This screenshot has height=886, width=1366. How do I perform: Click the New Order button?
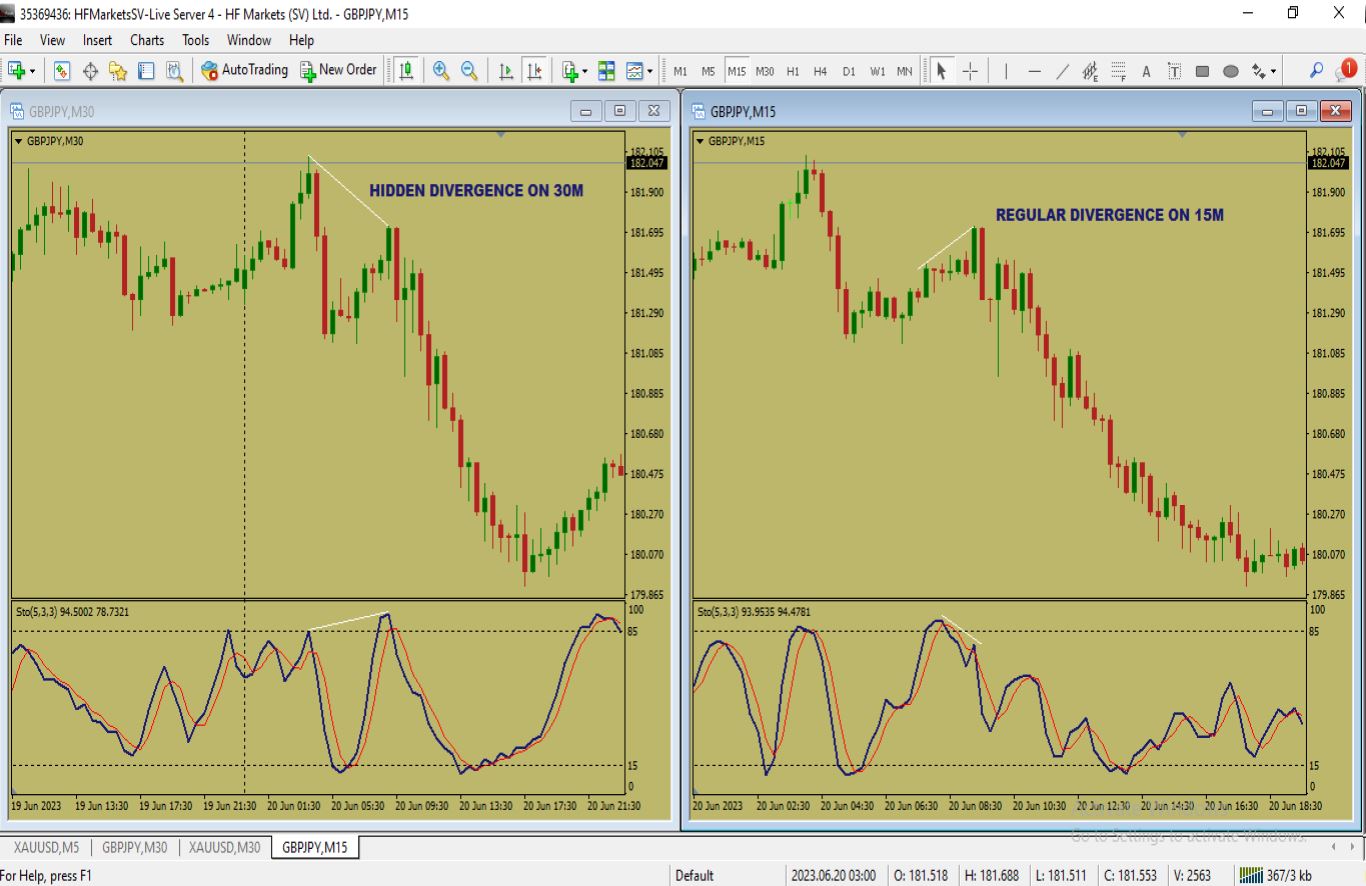[338, 70]
